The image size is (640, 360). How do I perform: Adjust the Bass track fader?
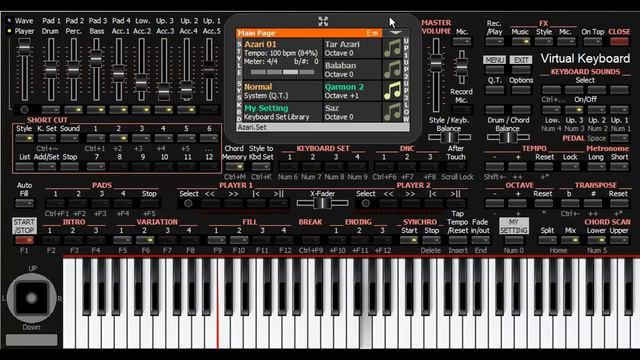pyautogui.click(x=96, y=59)
